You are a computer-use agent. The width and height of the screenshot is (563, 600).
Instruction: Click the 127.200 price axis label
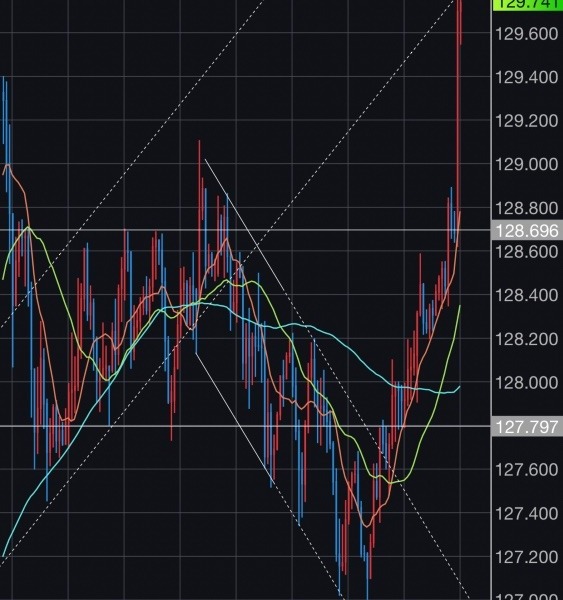point(527,557)
